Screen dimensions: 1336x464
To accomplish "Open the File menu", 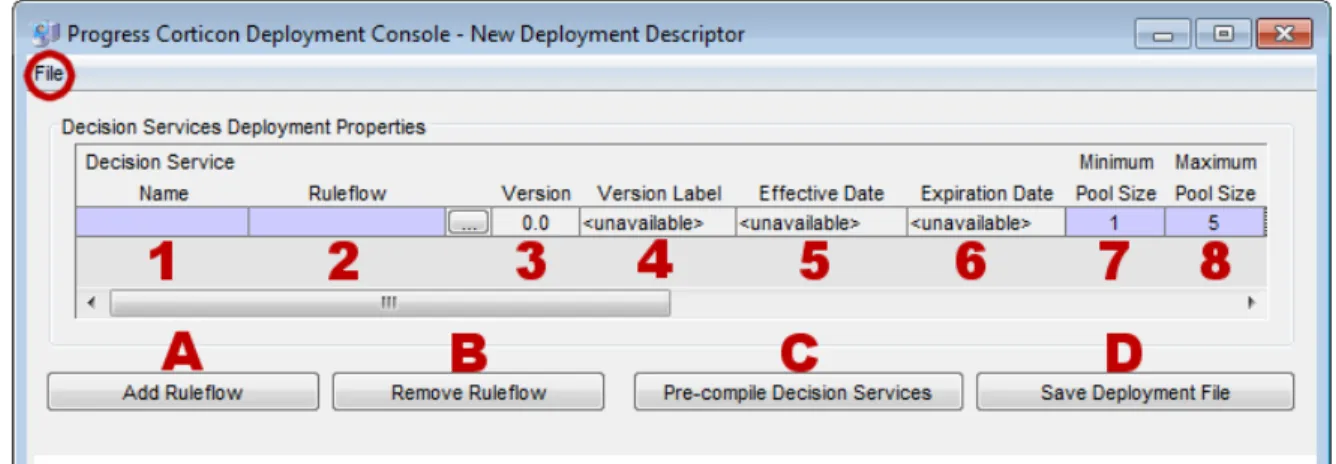I will [x=49, y=75].
